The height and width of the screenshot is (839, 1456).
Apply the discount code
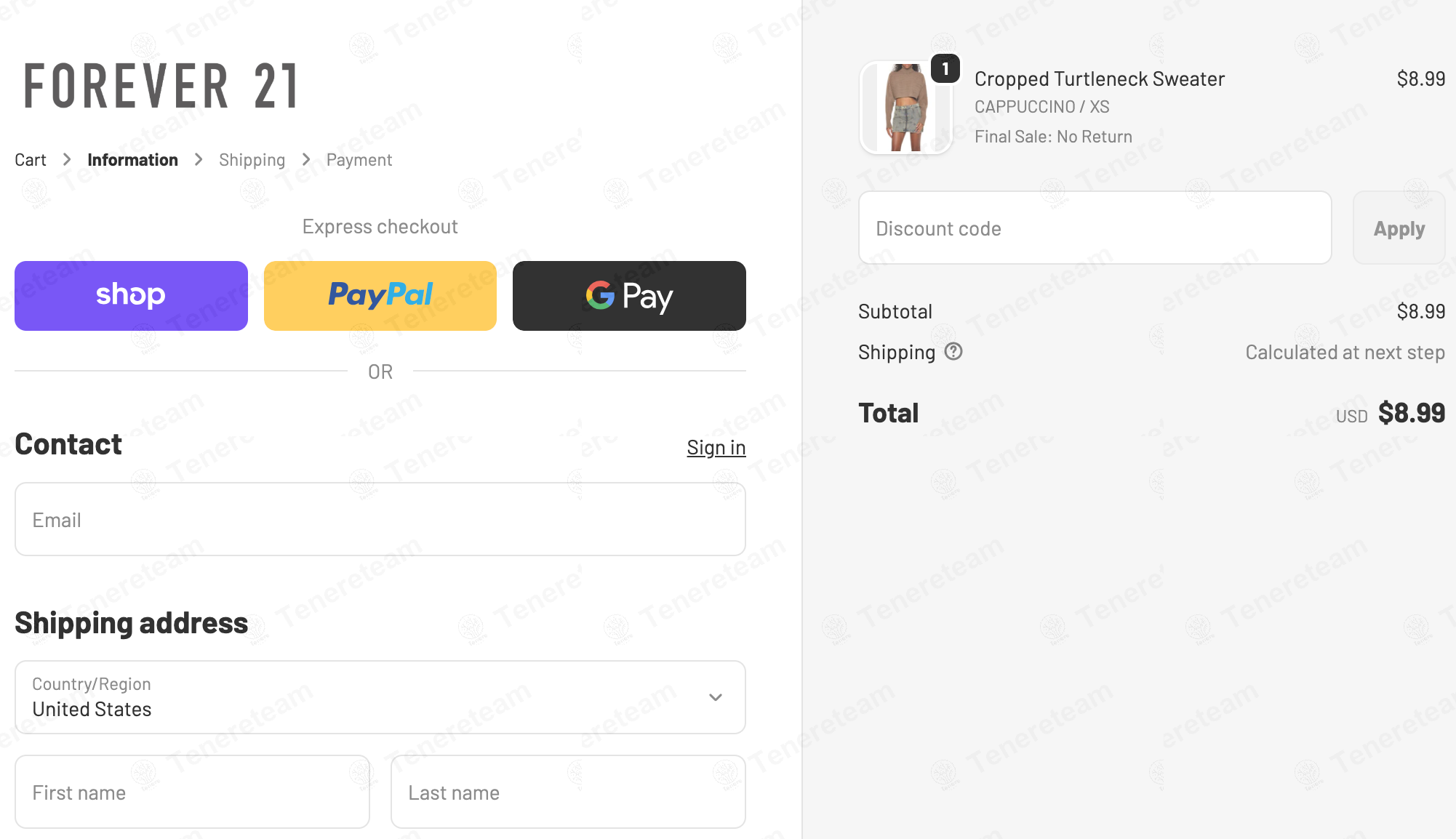pos(1399,228)
